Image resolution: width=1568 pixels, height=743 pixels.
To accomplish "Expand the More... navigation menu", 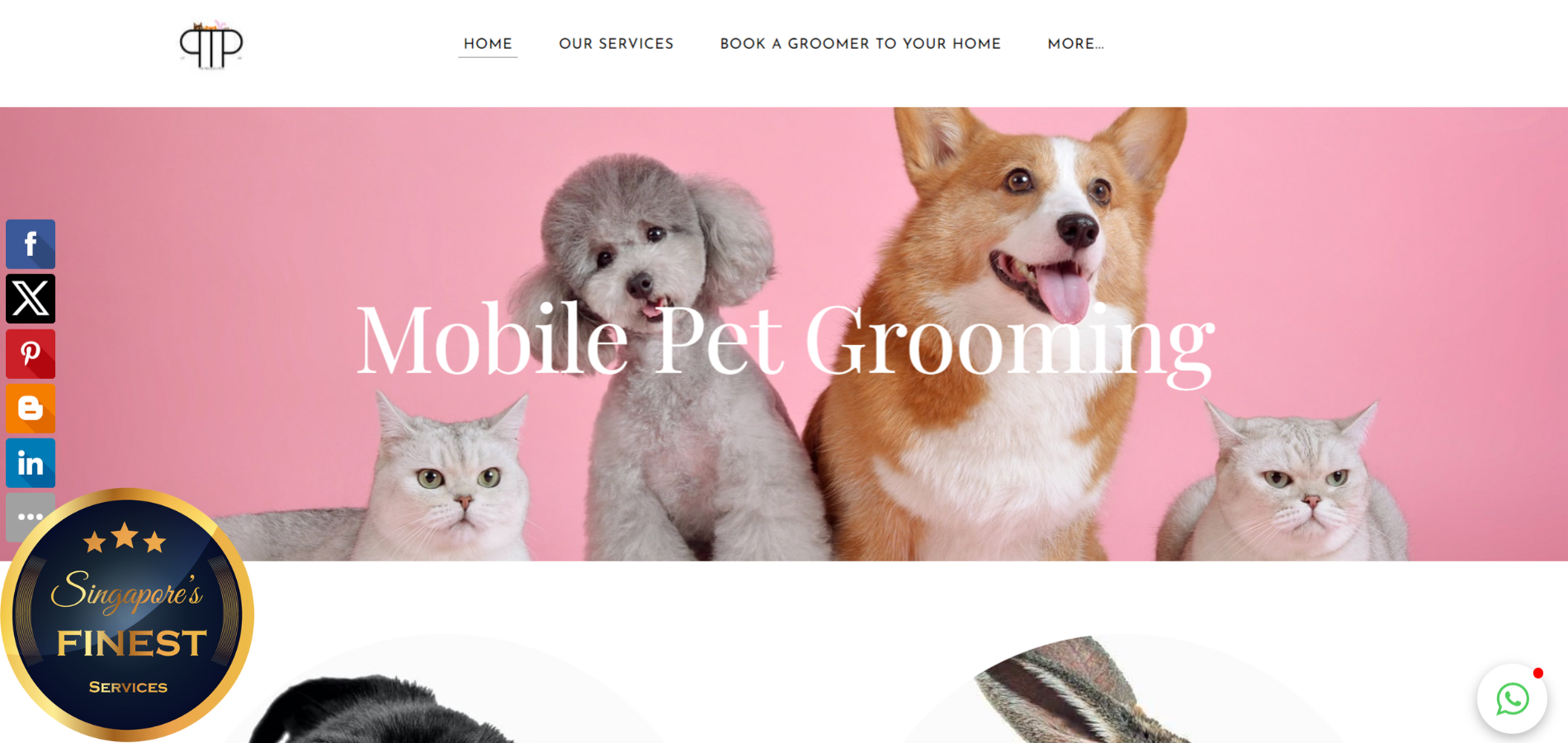I will pyautogui.click(x=1075, y=44).
